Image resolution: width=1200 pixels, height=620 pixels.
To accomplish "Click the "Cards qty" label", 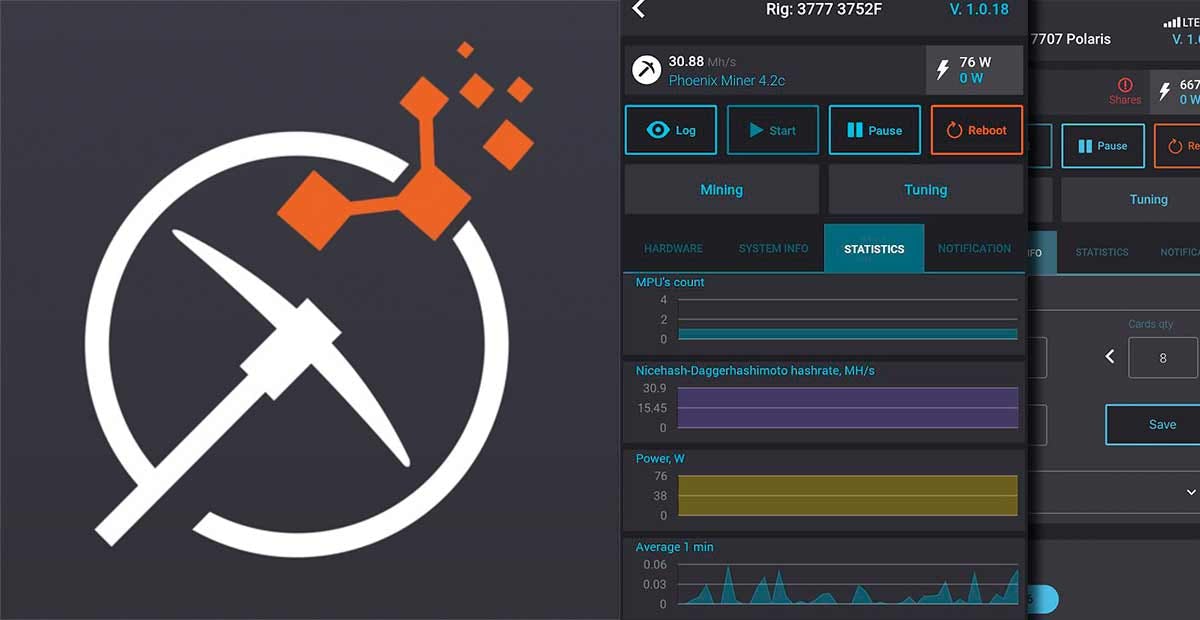I will (1150, 325).
